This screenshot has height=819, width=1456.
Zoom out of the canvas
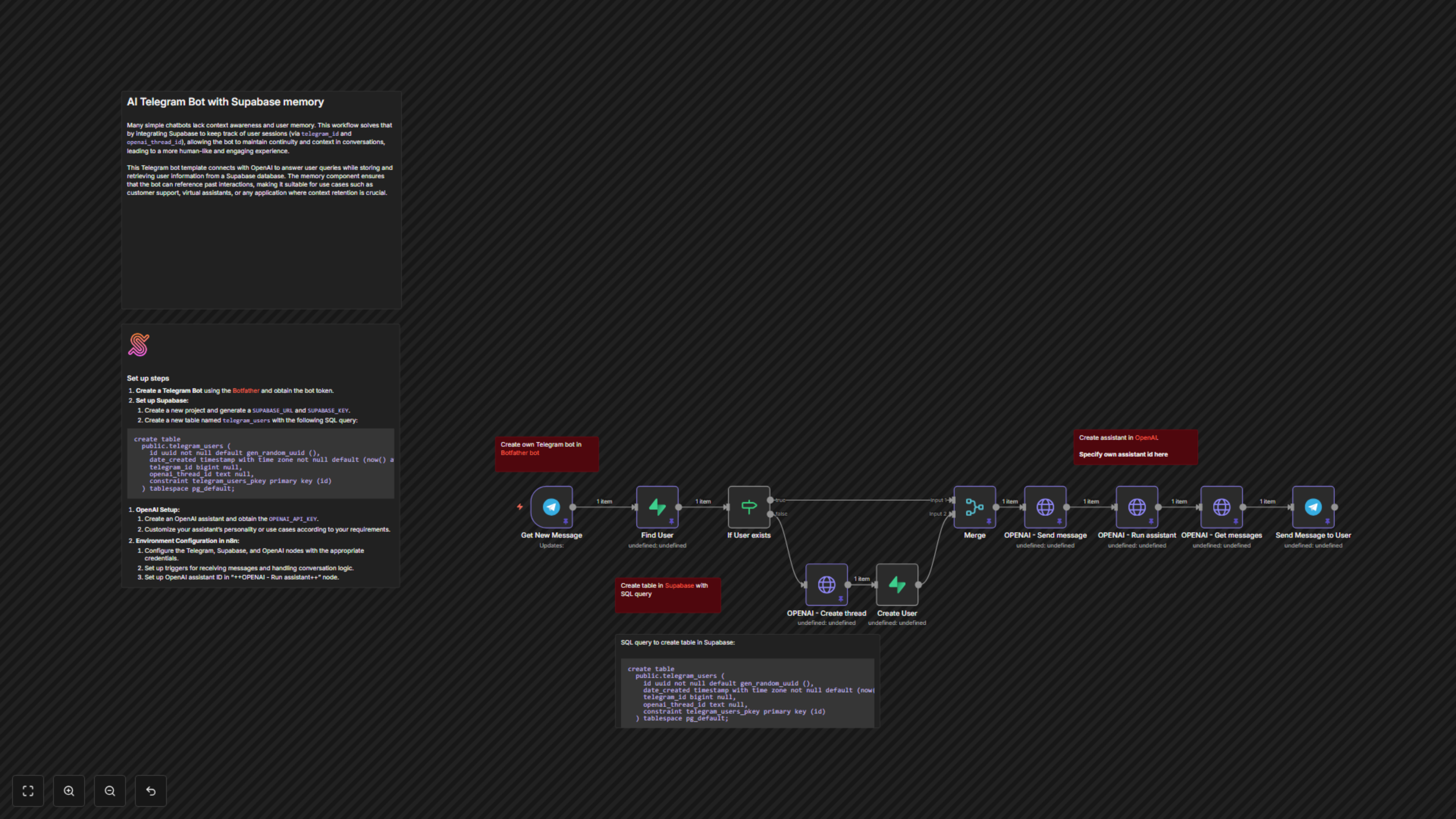tap(110, 791)
